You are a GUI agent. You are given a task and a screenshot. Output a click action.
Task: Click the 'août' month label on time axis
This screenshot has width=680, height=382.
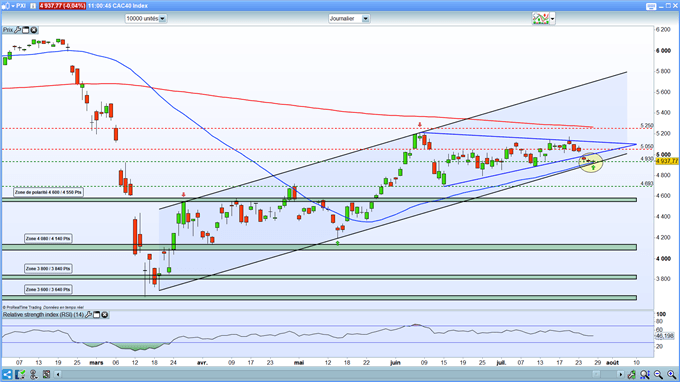coord(612,362)
